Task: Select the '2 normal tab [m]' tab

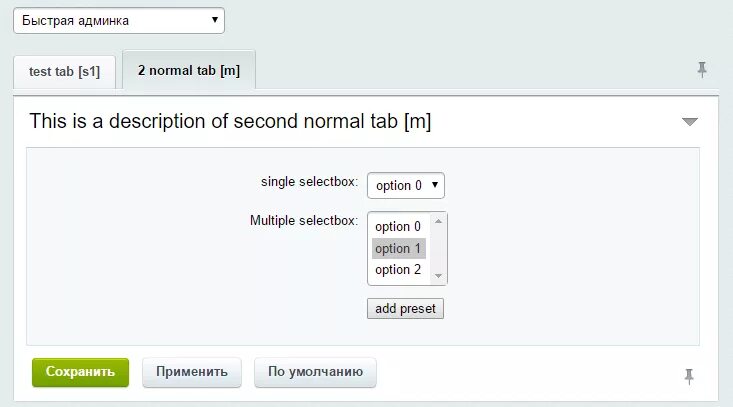Action: tap(188, 71)
